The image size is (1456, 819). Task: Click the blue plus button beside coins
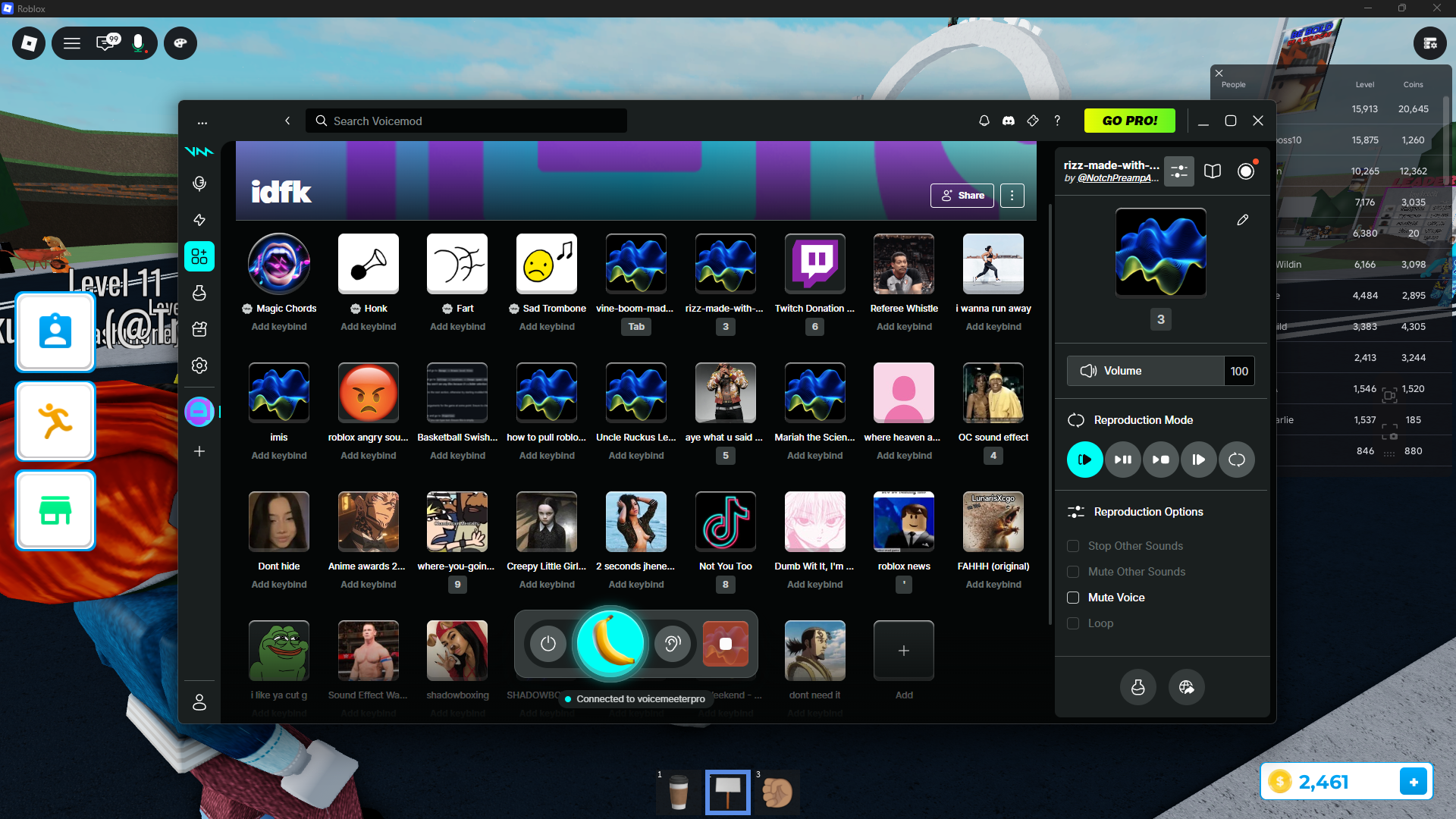[x=1414, y=781]
